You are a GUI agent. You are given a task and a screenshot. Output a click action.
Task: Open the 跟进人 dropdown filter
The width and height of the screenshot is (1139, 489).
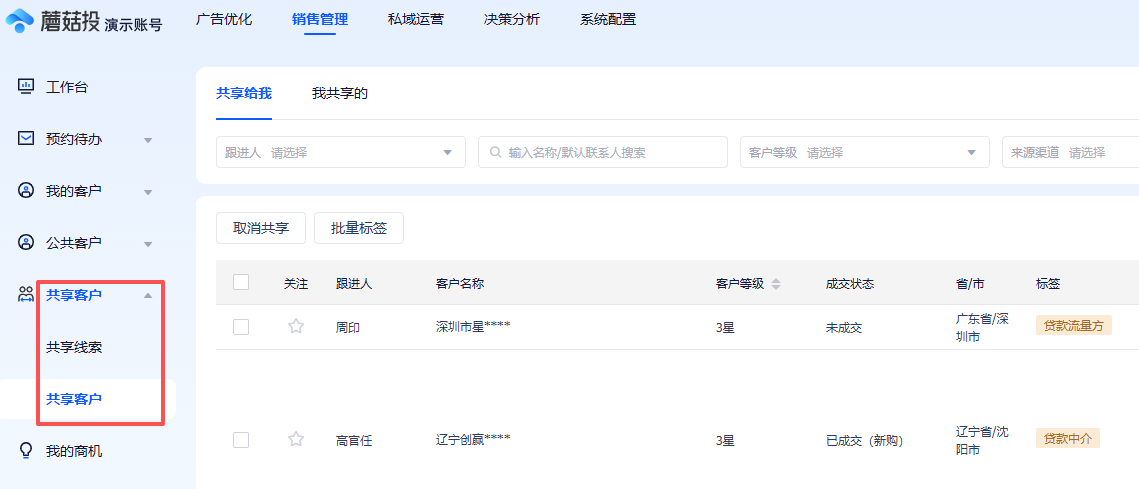click(341, 153)
